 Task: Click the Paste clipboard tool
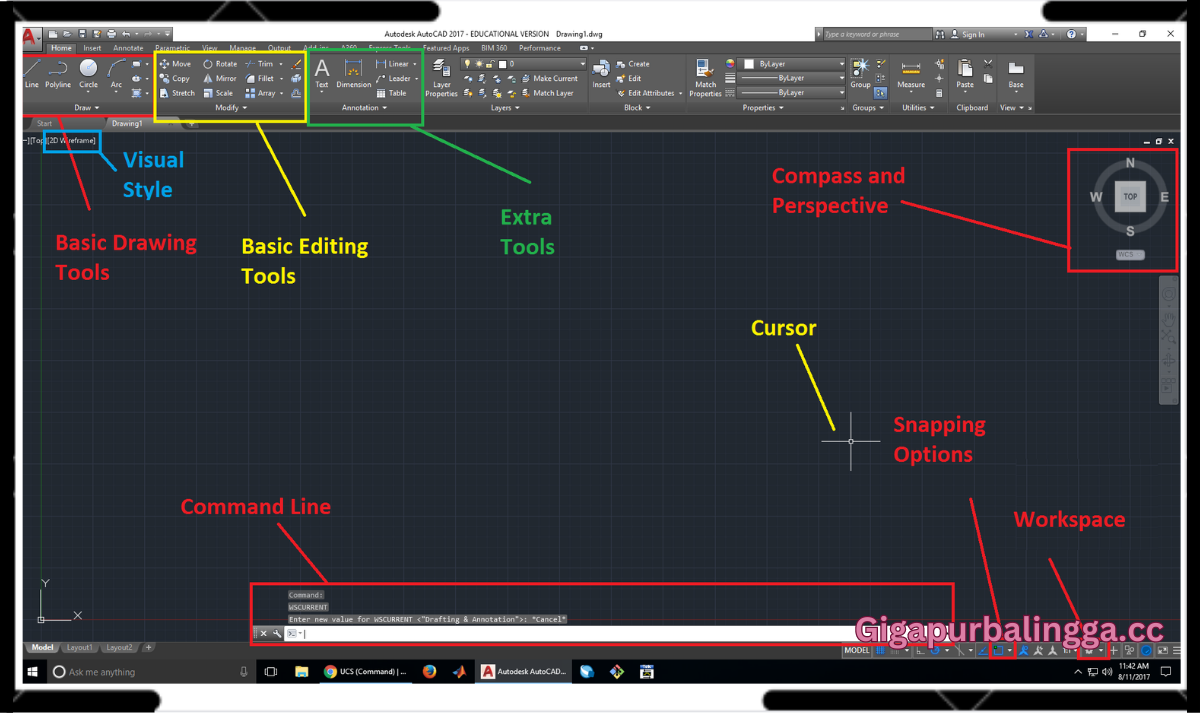click(965, 73)
